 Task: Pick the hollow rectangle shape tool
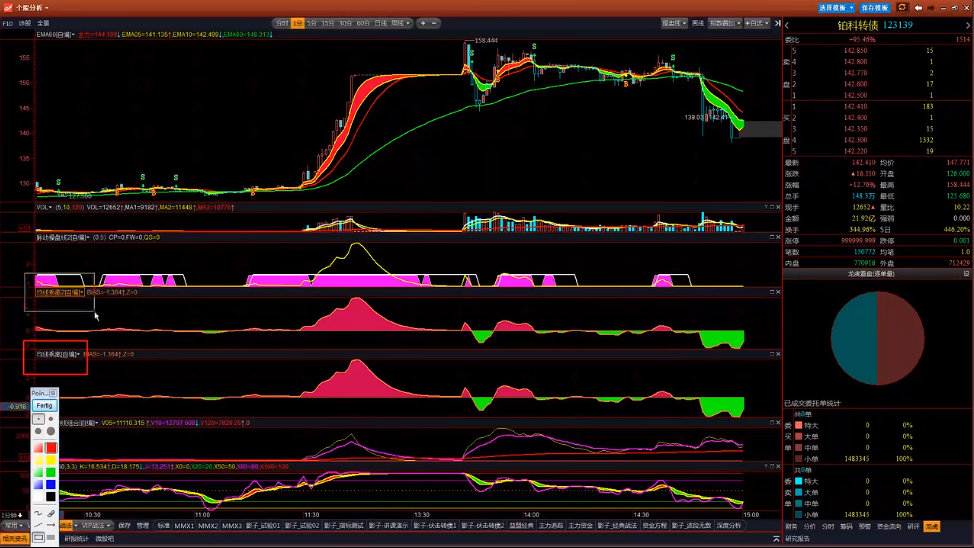(38, 537)
